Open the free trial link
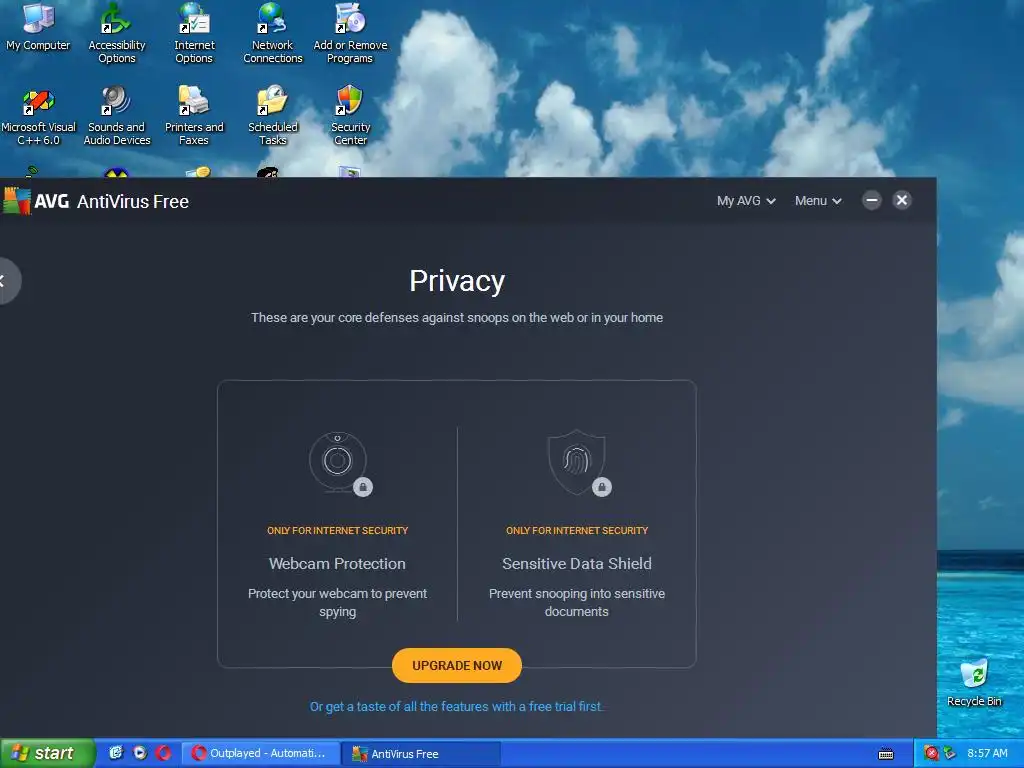Image resolution: width=1024 pixels, height=768 pixels. pyautogui.click(x=456, y=707)
